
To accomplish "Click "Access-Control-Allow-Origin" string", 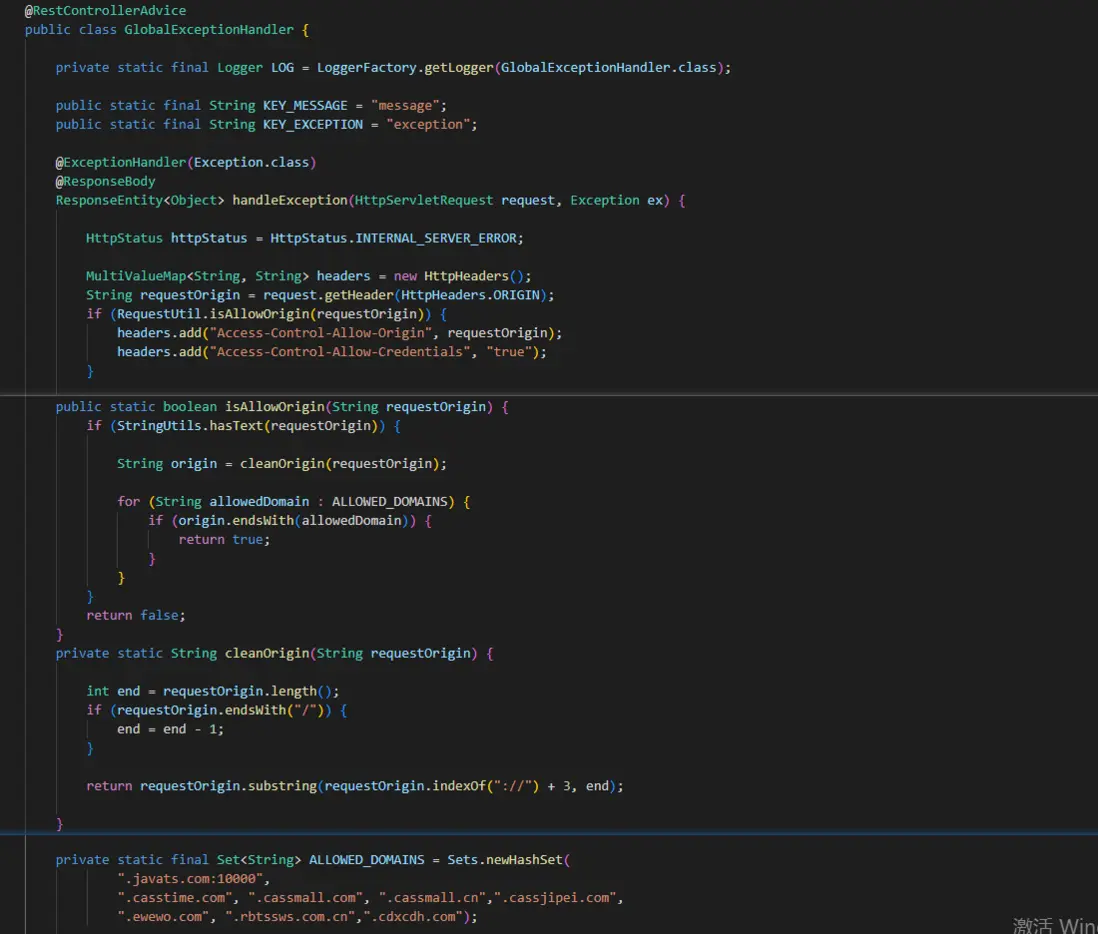I will (321, 332).
